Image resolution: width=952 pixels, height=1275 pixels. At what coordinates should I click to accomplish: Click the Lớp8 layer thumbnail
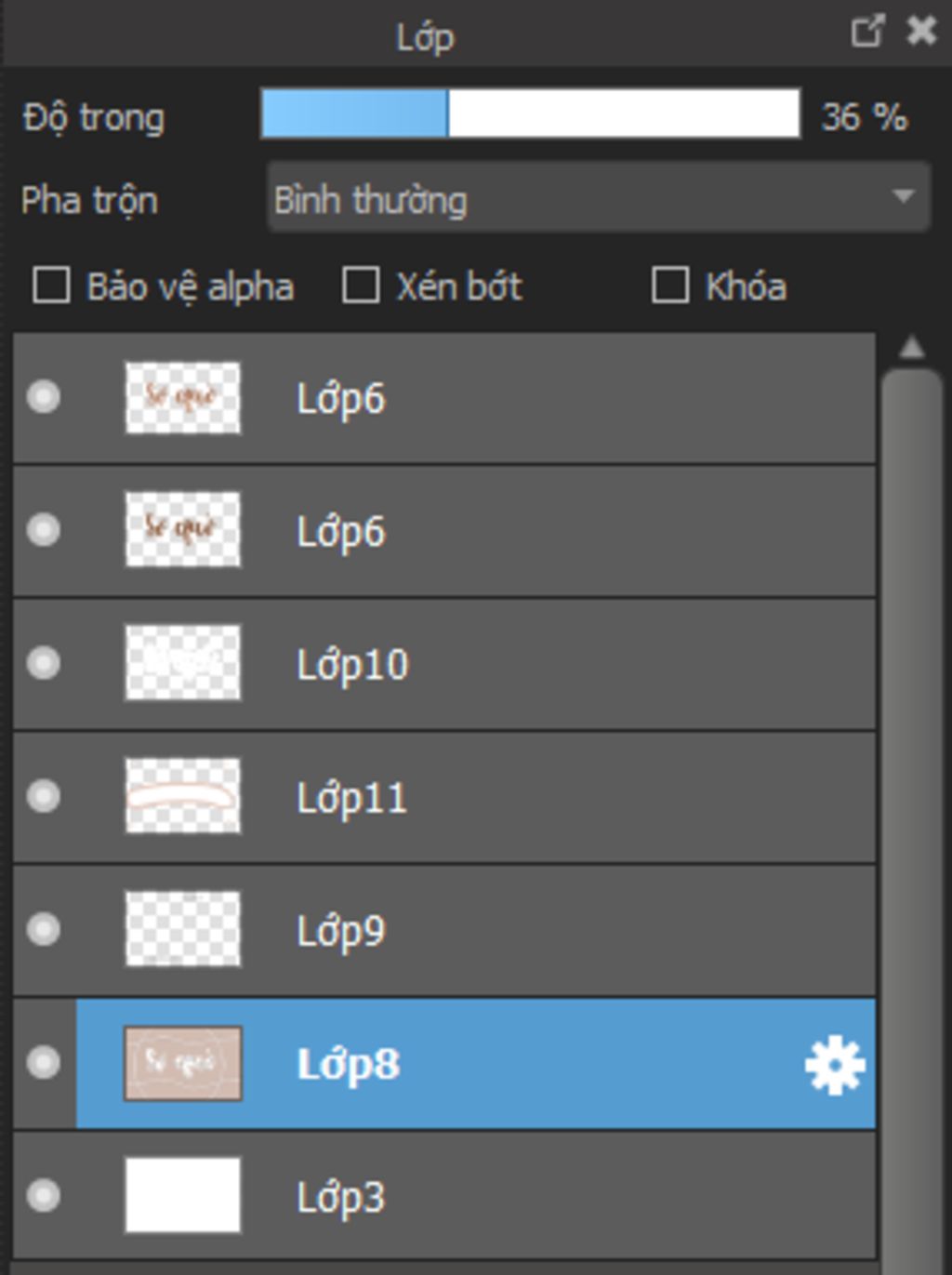pos(183,1063)
